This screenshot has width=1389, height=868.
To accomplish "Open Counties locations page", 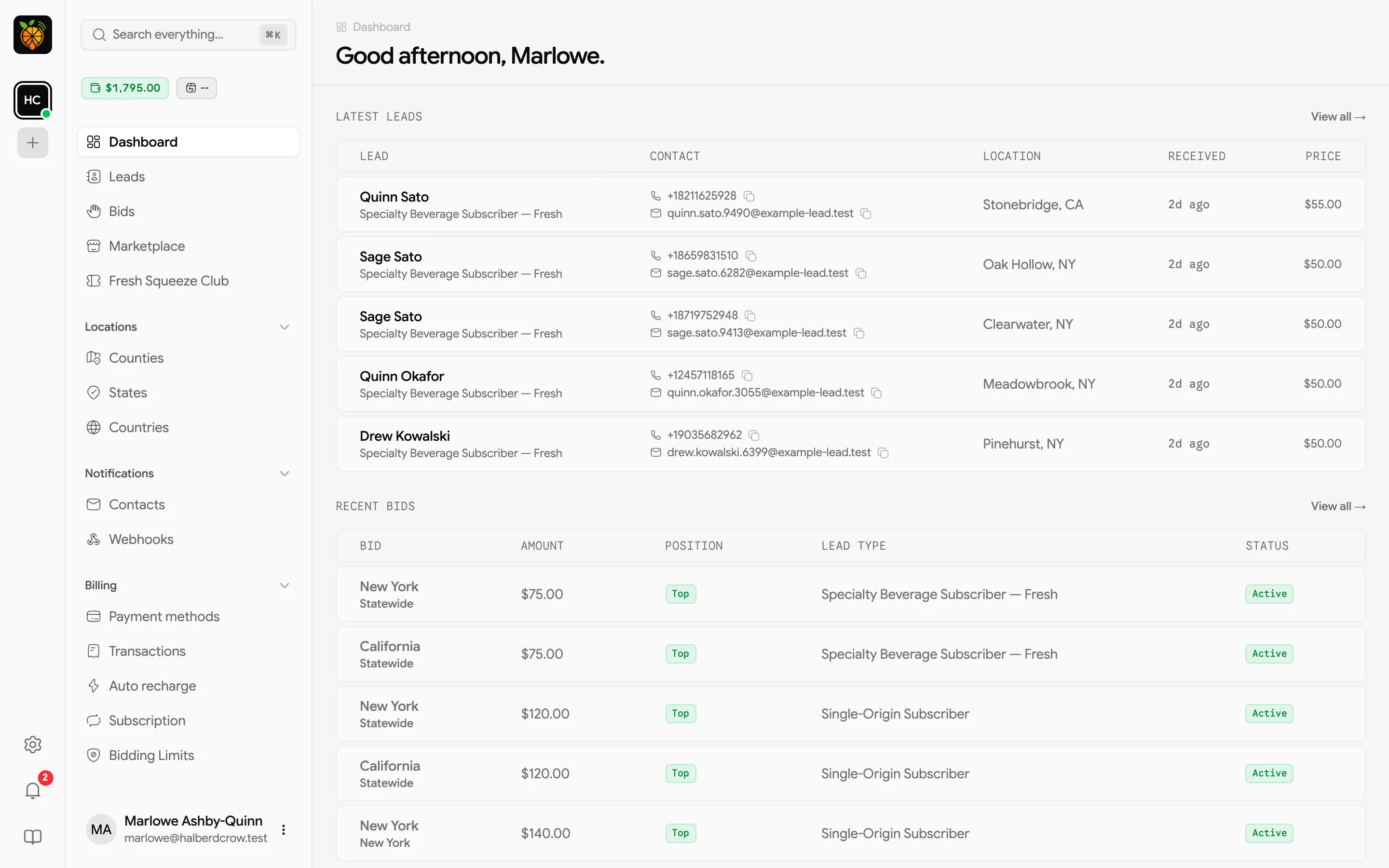I will [188, 358].
